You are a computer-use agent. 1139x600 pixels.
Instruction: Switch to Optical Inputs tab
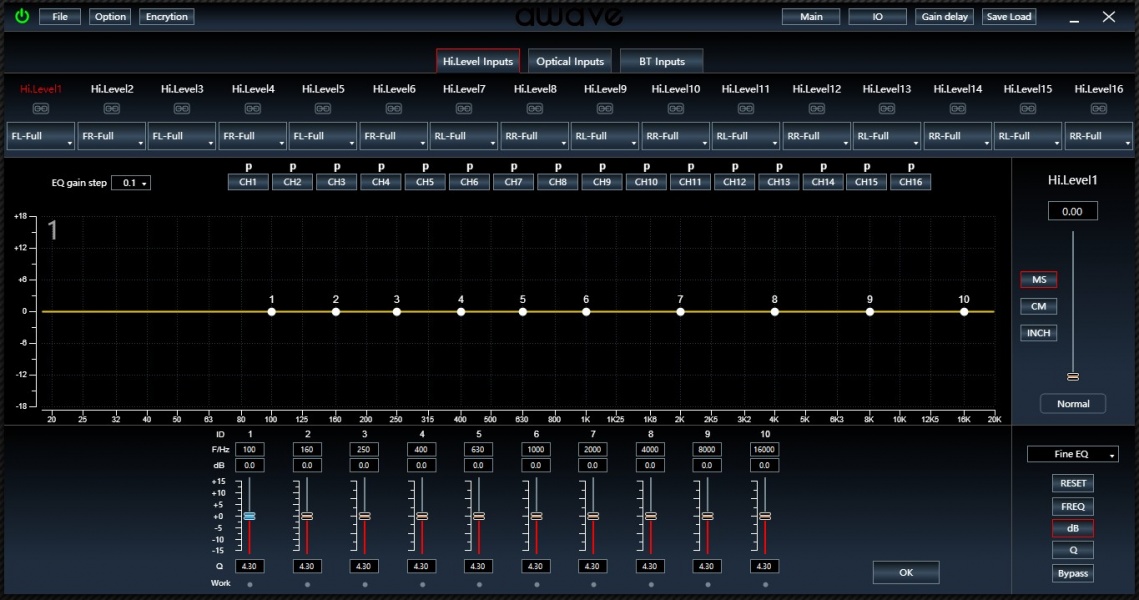(570, 61)
